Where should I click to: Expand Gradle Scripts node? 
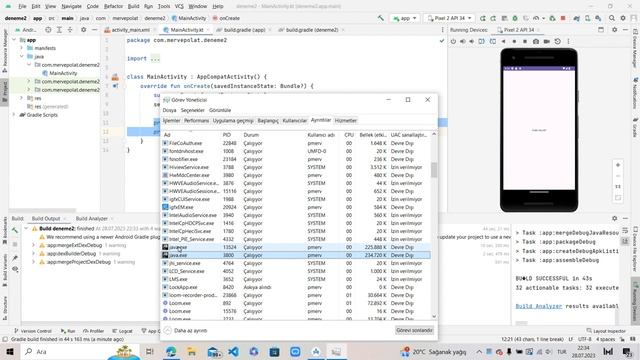tap(14, 115)
